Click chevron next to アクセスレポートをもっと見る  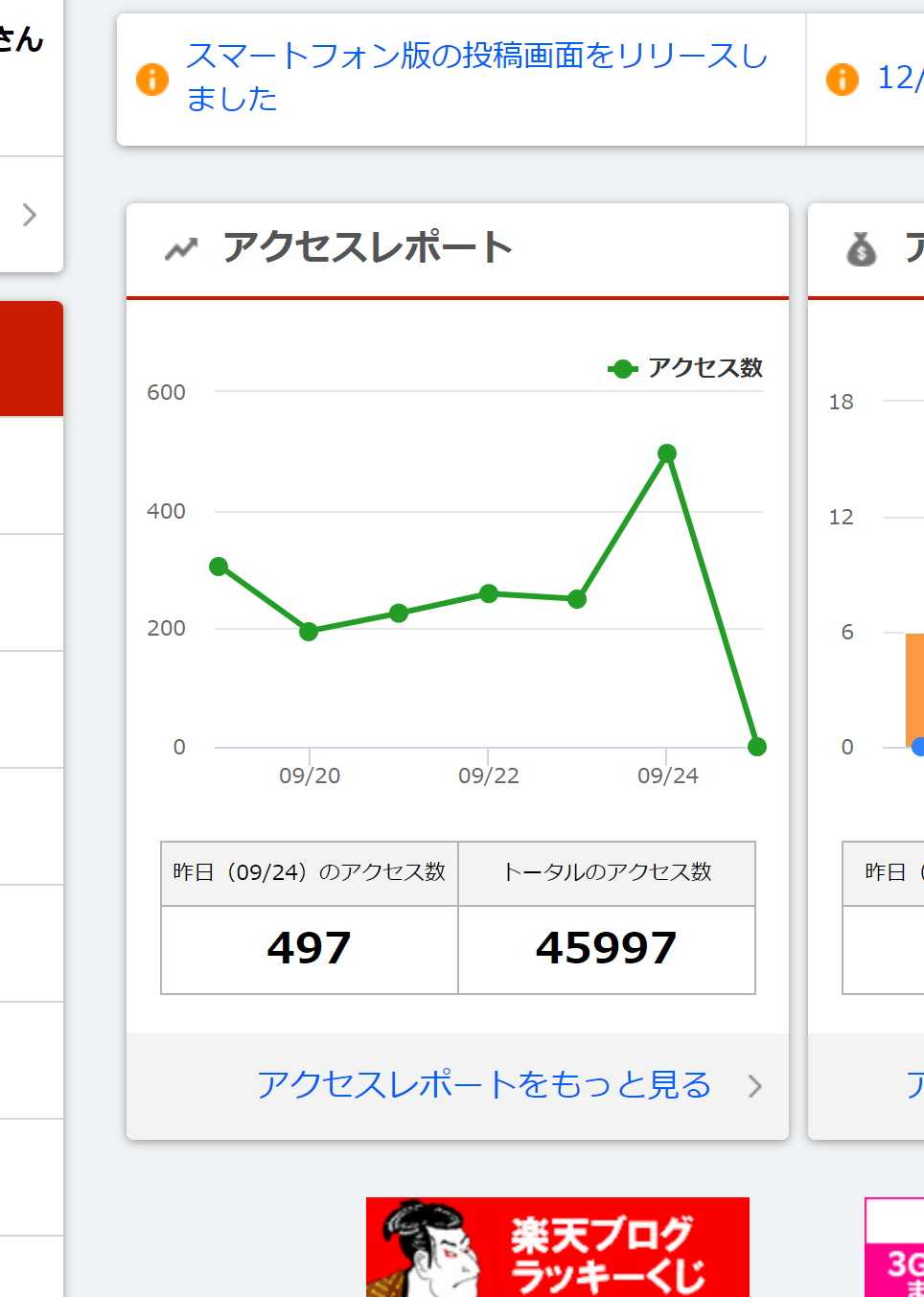[755, 1086]
